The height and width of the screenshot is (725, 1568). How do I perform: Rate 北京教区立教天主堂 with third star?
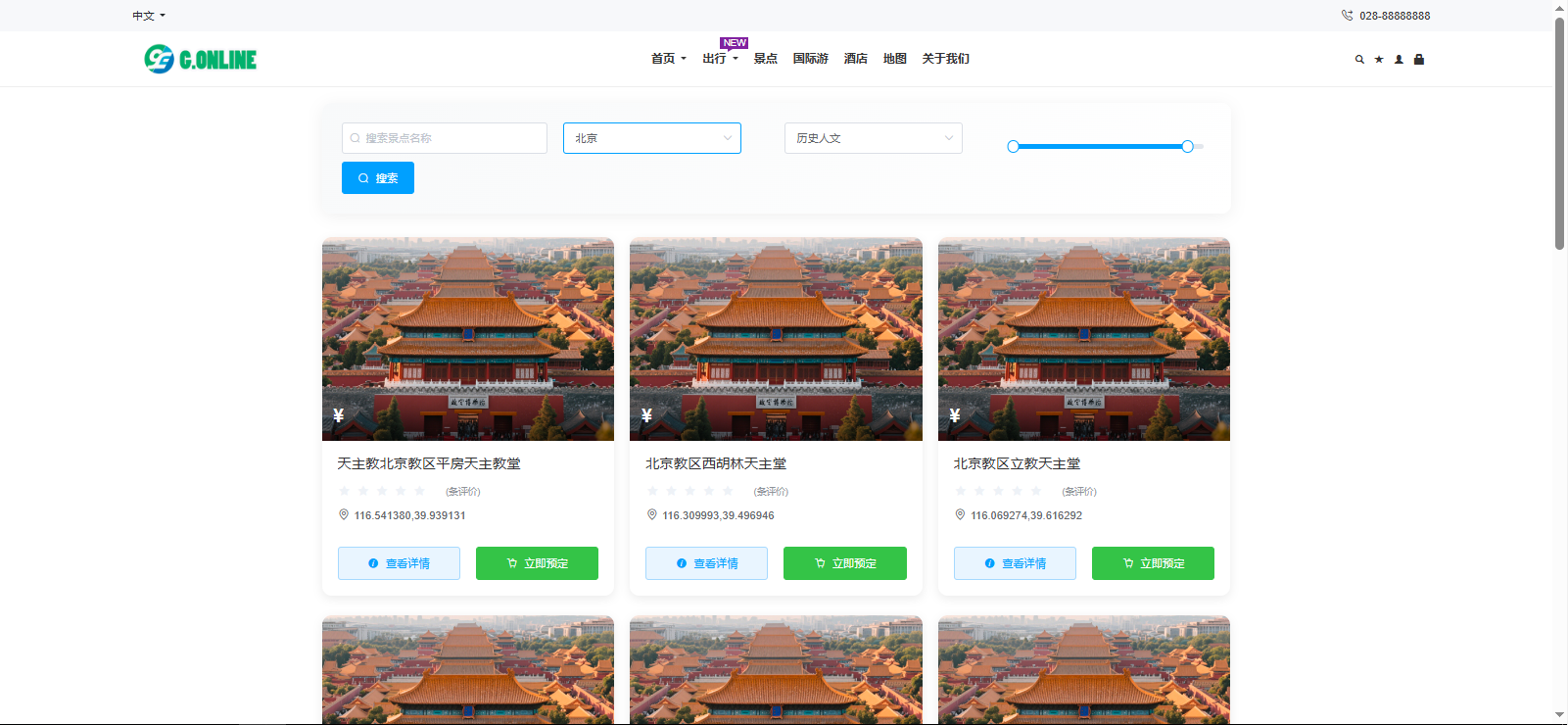[x=998, y=491]
